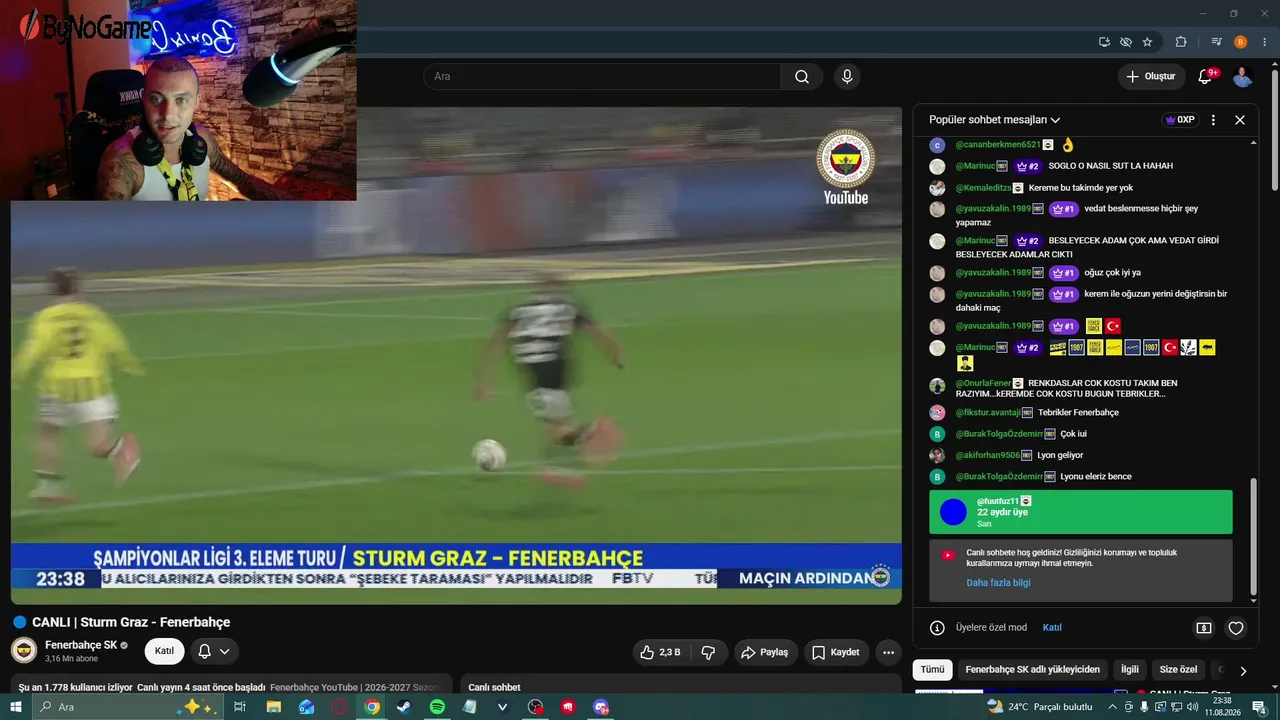The width and height of the screenshot is (1280, 720).
Task: Show hidden system tray icons
Action: (x=1112, y=707)
